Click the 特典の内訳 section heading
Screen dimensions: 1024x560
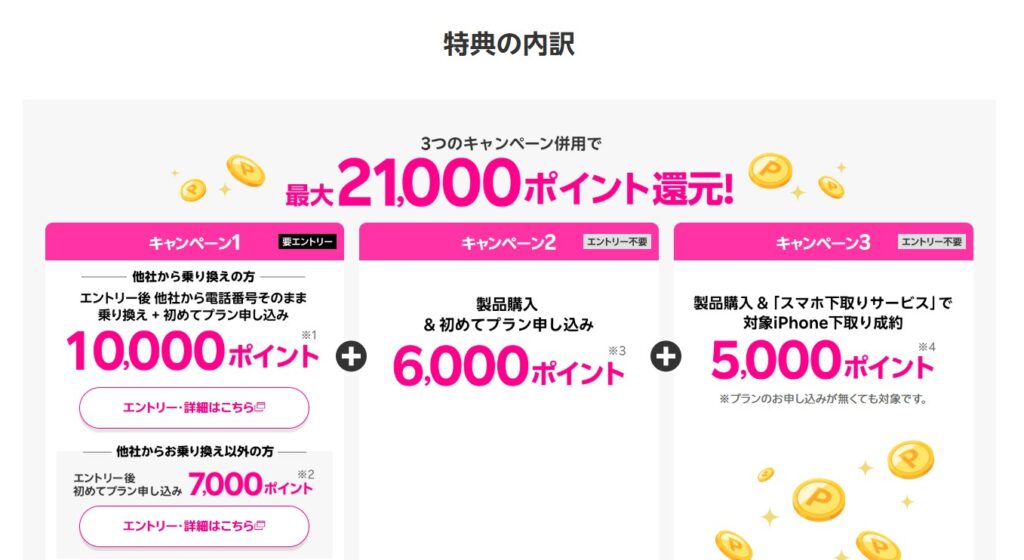coord(509,44)
